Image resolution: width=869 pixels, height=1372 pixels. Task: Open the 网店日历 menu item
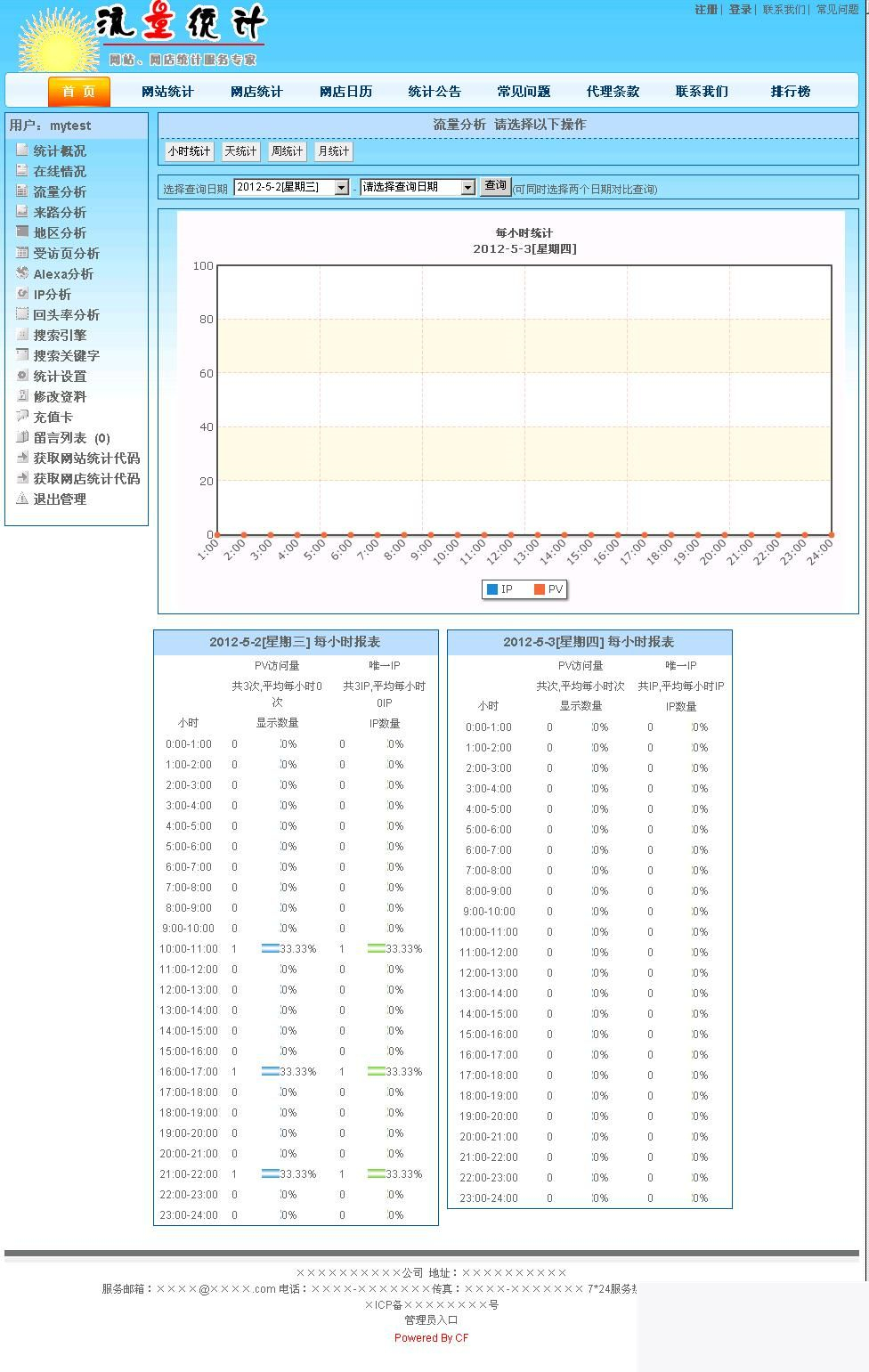(345, 91)
